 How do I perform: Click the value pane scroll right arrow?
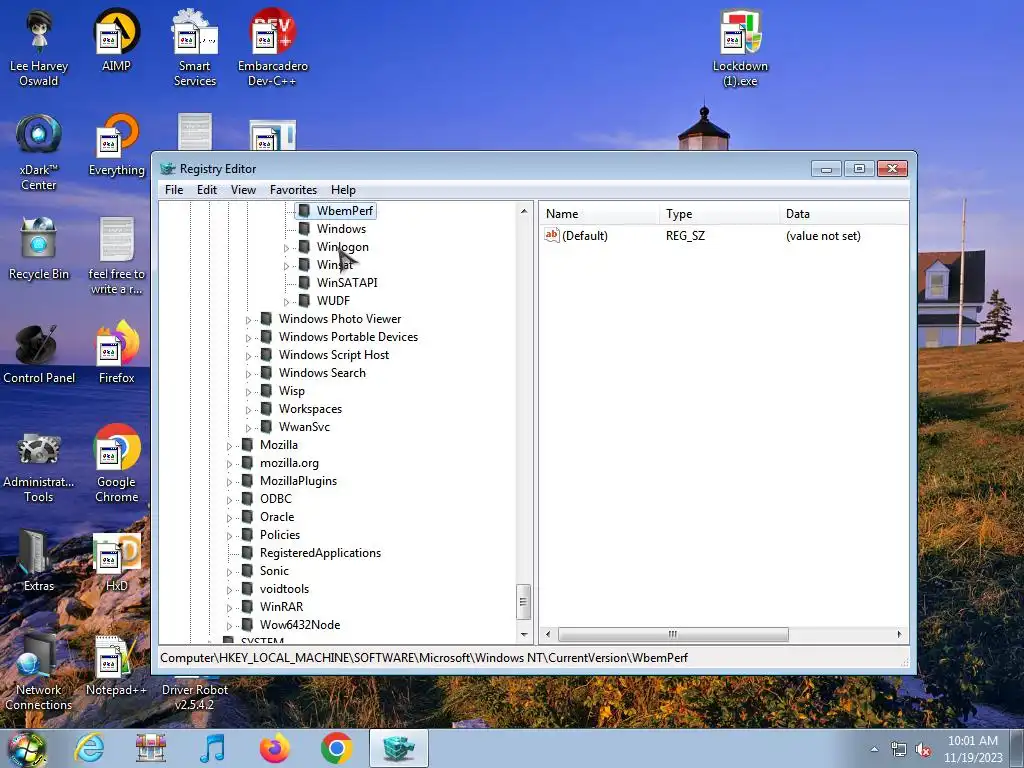[x=899, y=634]
